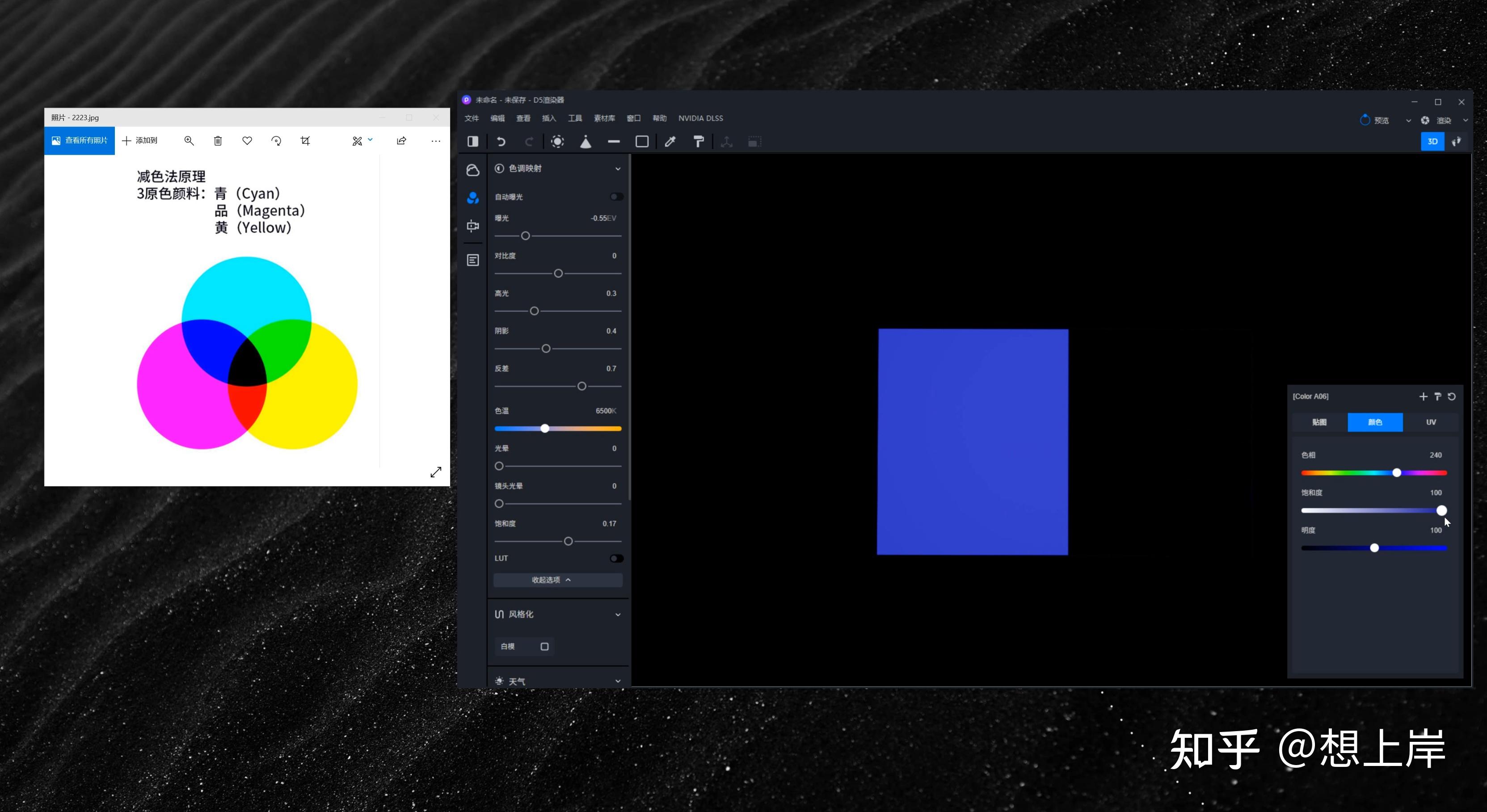Open the camera sidebar panel
1487x812 pixels.
[473, 226]
